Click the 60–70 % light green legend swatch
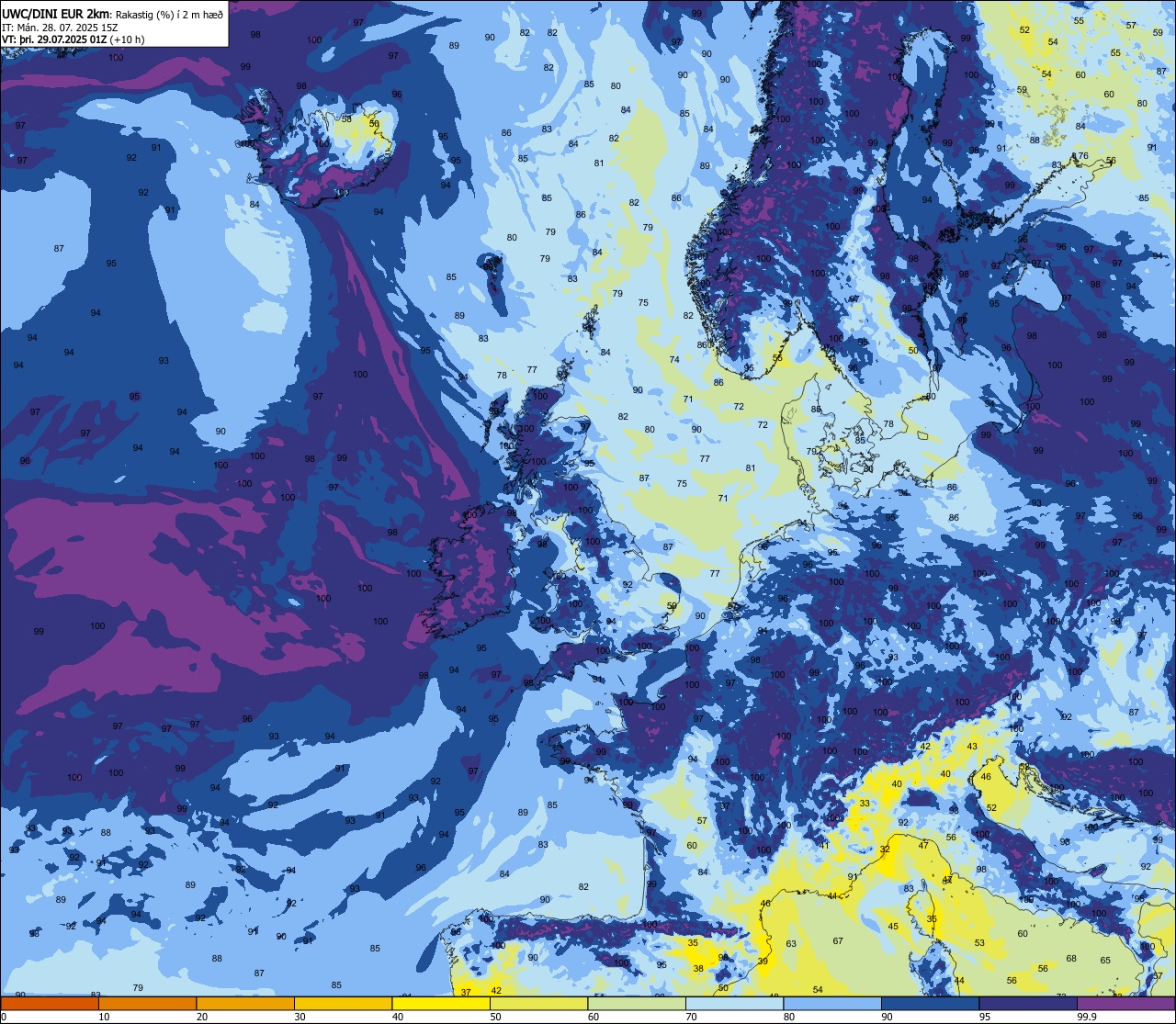This screenshot has width=1176, height=1024. coord(637,1003)
